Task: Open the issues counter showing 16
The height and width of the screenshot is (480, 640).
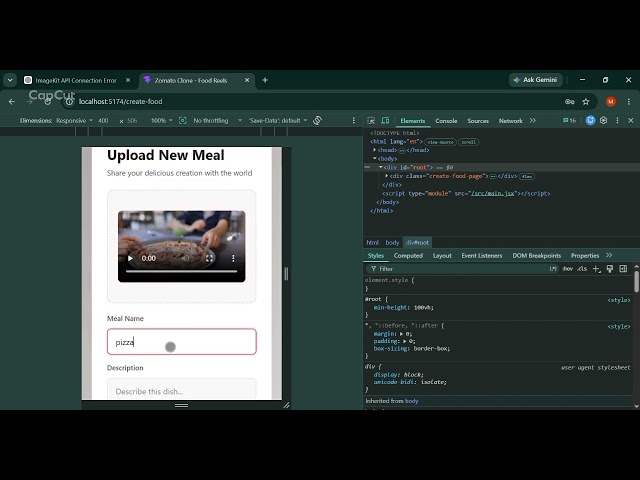Action: 569,120
